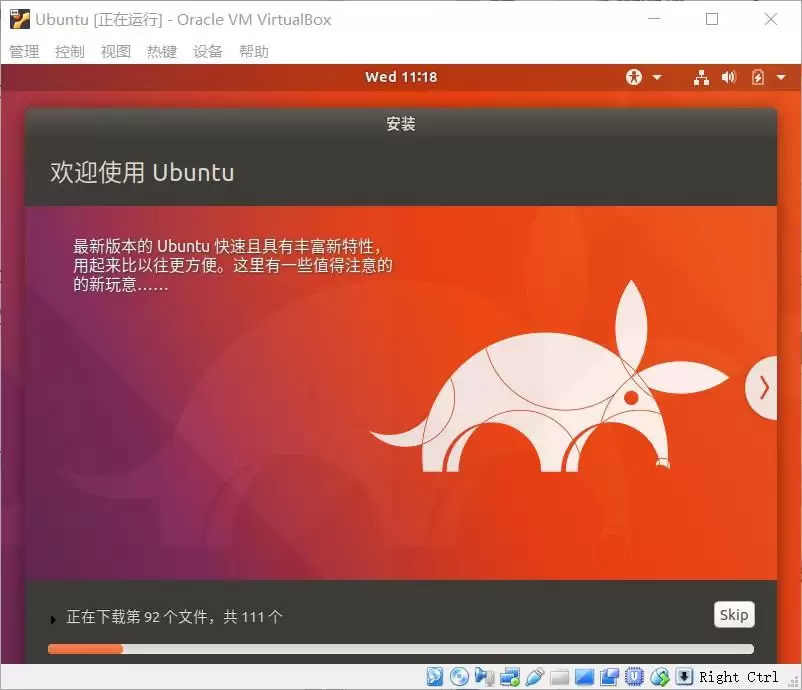Click the Skip button to stop downloading
The width and height of the screenshot is (802, 690).
[734, 615]
